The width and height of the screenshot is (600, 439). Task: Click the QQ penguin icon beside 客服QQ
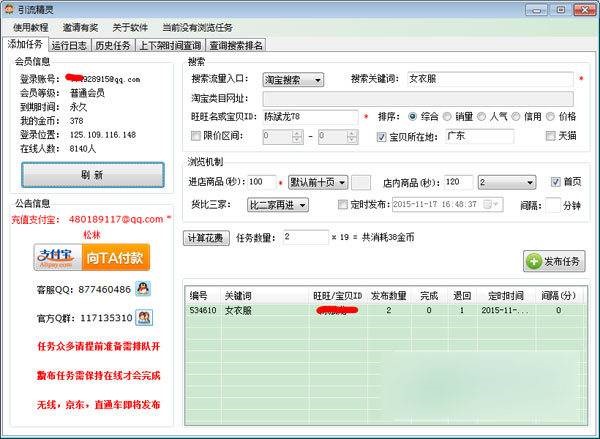144,289
